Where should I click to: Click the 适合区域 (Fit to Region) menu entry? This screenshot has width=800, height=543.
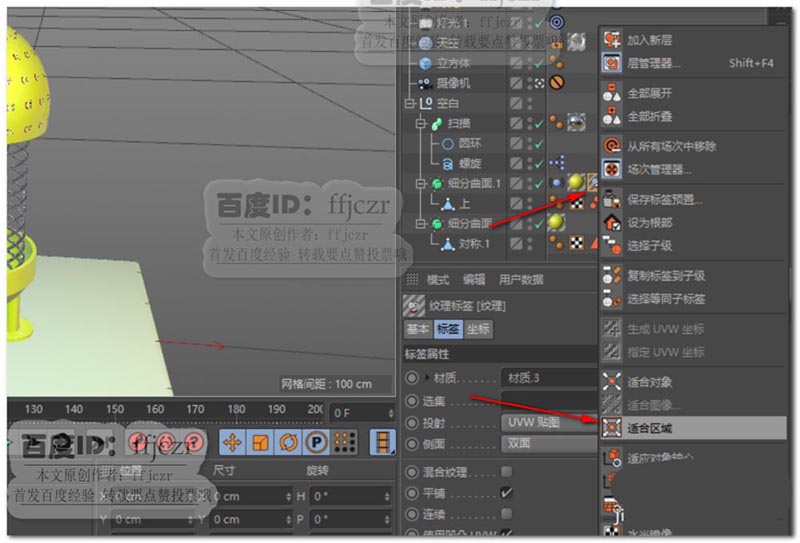click(693, 428)
